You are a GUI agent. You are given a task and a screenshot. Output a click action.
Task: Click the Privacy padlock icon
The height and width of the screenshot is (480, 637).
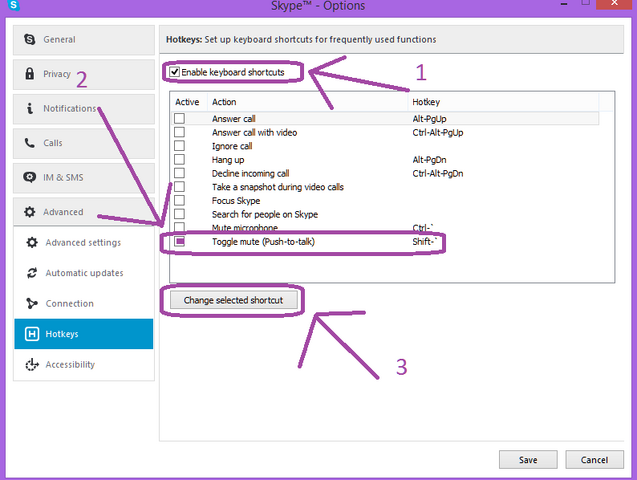(x=29, y=74)
